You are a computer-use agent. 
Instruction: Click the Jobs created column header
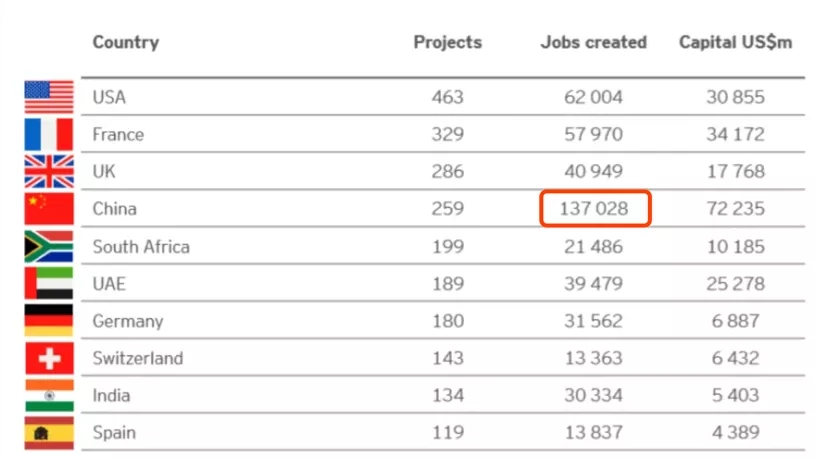click(x=593, y=43)
